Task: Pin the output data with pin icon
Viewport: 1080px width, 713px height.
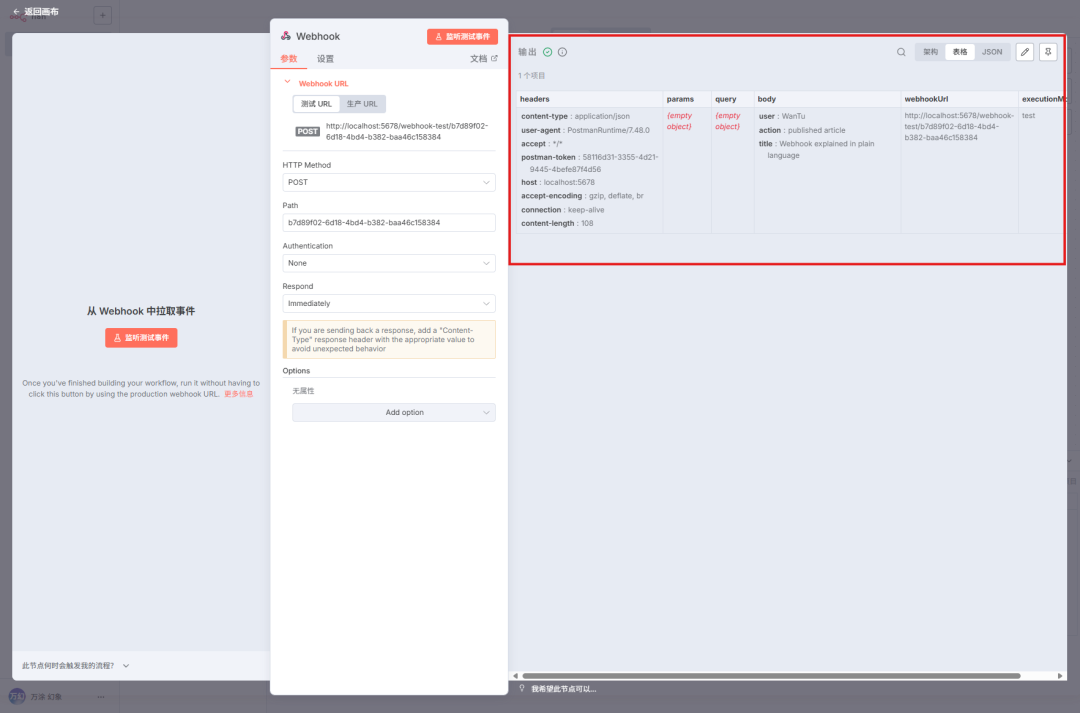Action: (1047, 52)
